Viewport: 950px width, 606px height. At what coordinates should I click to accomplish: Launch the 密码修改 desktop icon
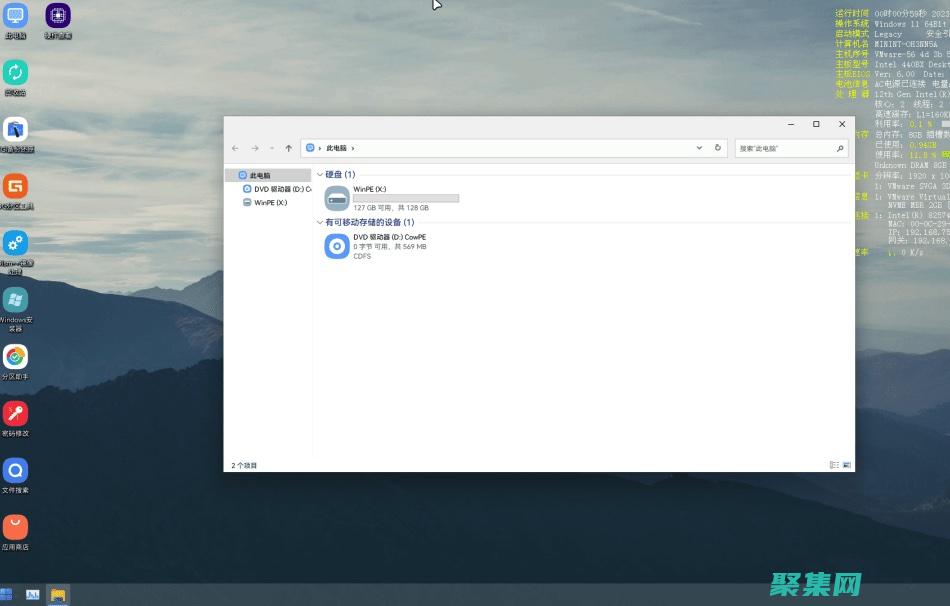(15, 414)
